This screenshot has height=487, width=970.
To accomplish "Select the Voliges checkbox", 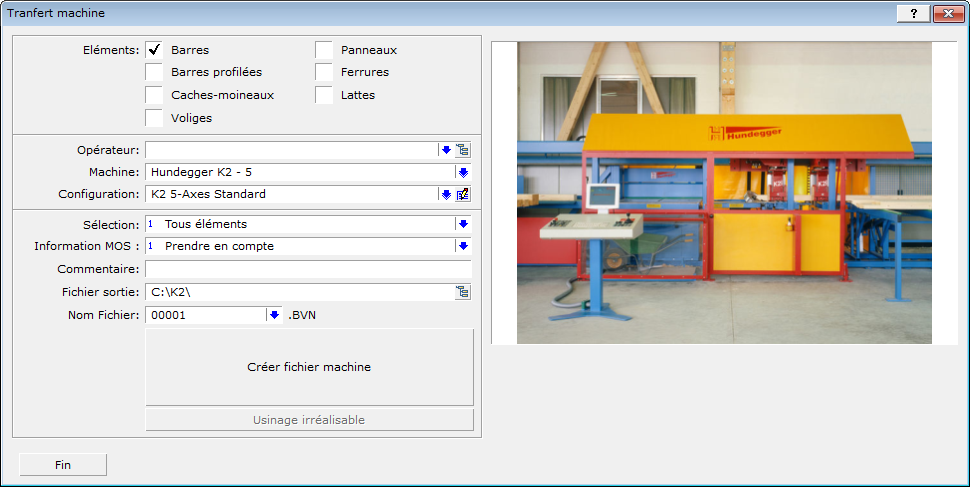I will (154, 118).
